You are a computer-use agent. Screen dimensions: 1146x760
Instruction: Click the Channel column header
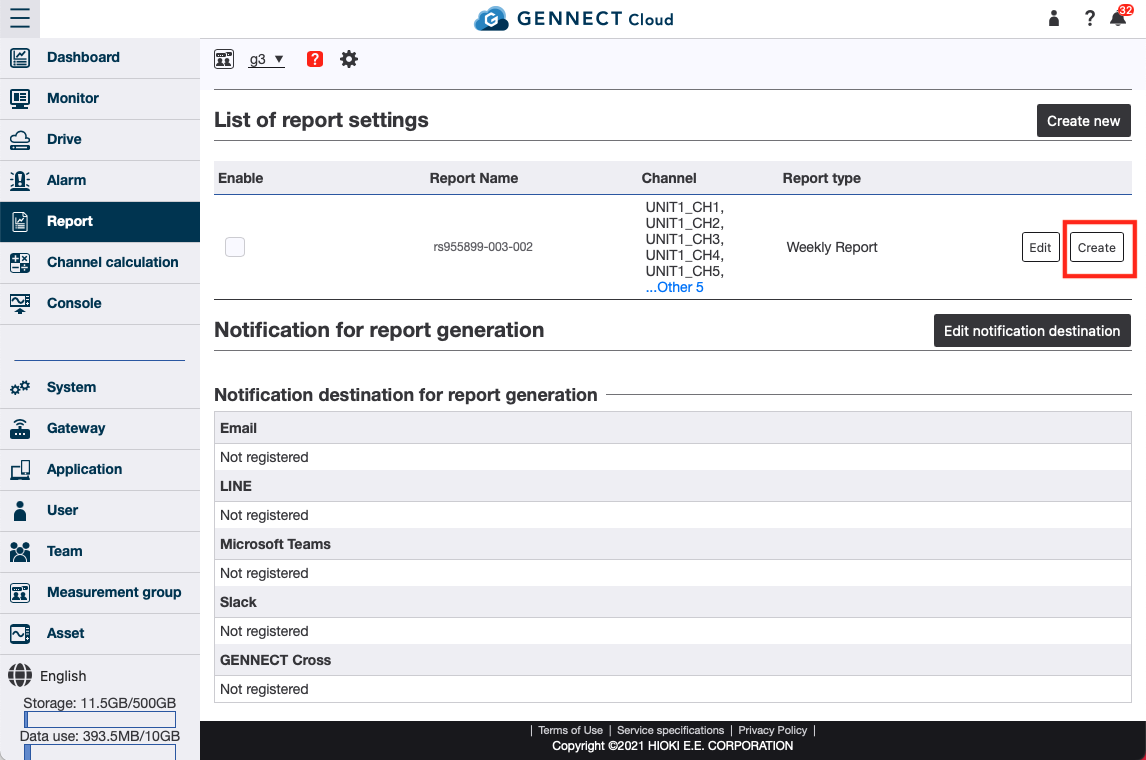click(669, 178)
